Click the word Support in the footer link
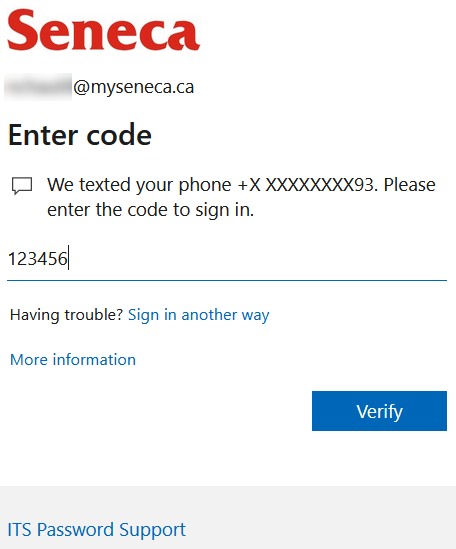This screenshot has width=456, height=549. (x=152, y=530)
